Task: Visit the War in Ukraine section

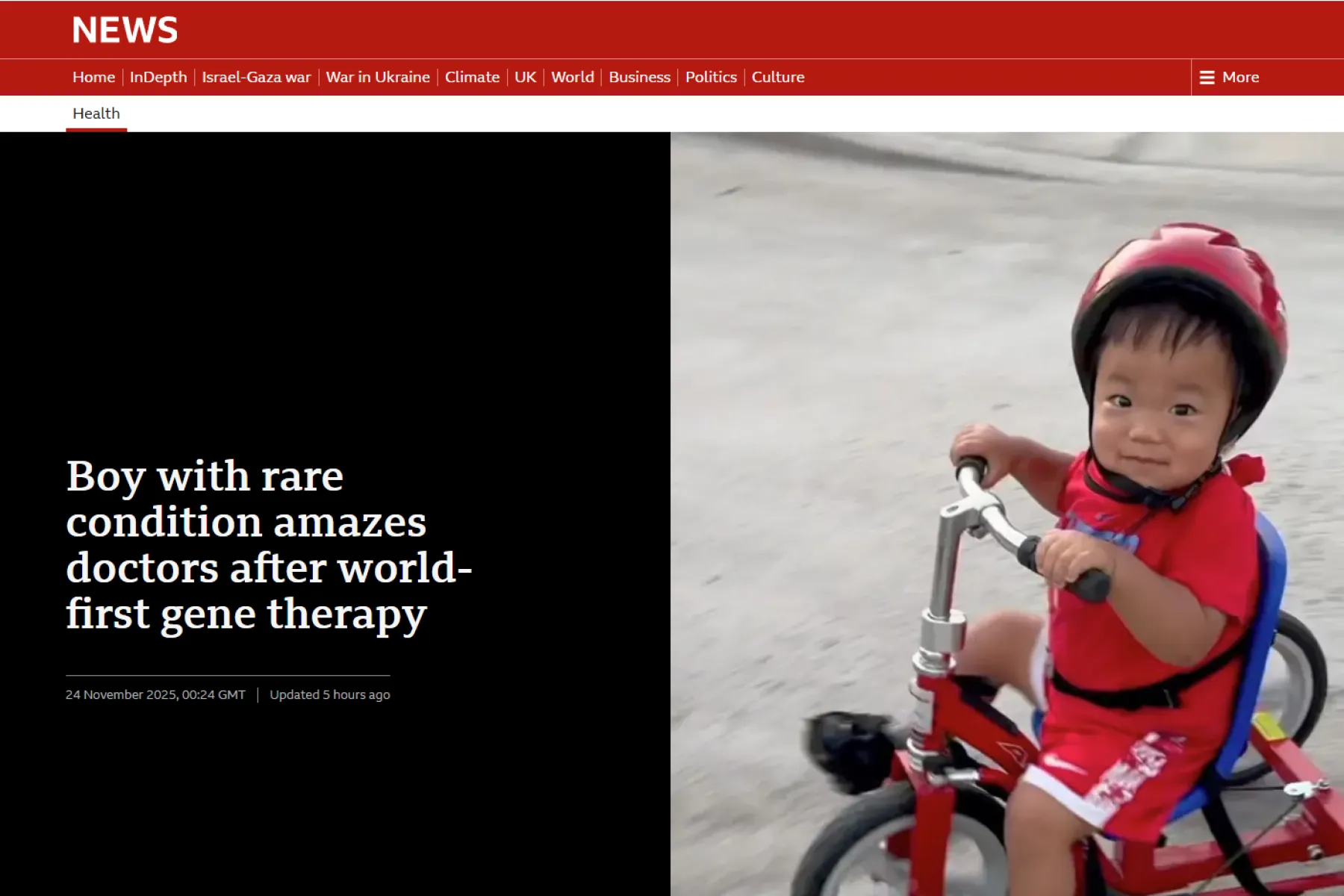Action: tap(378, 77)
